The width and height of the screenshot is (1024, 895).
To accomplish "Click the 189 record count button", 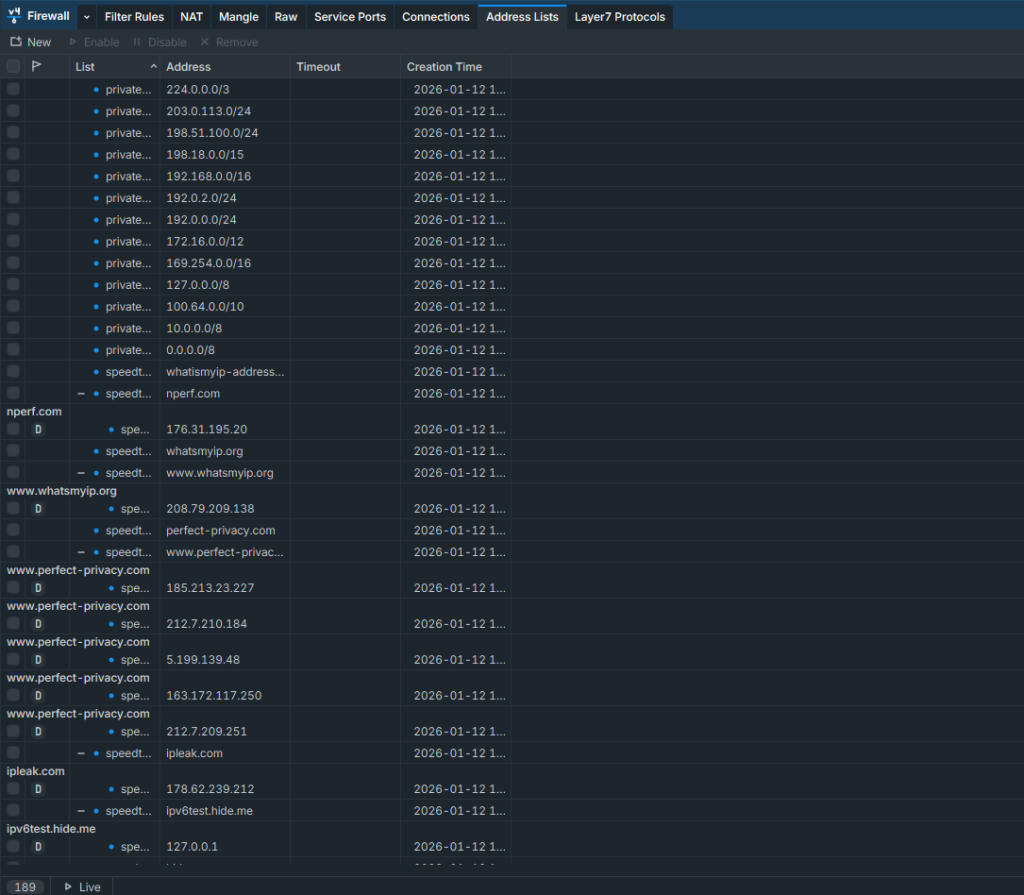I will tap(25, 886).
